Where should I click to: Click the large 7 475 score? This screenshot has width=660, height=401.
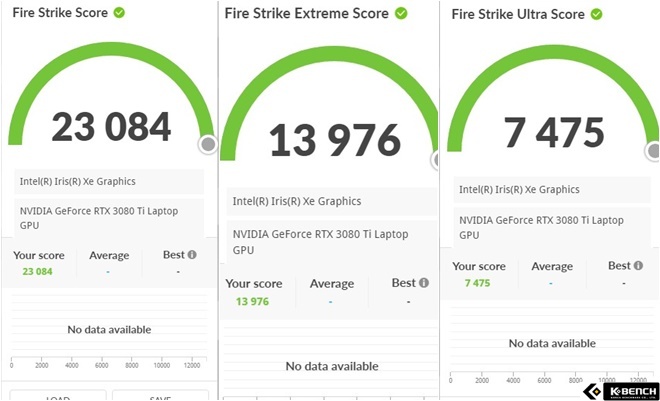(554, 133)
